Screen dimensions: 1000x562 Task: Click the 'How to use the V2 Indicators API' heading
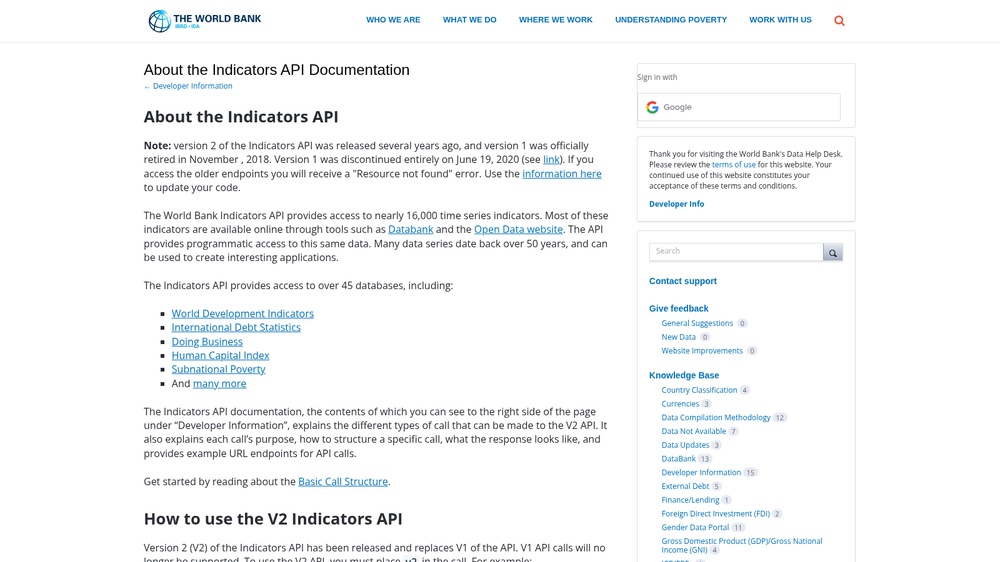[273, 519]
